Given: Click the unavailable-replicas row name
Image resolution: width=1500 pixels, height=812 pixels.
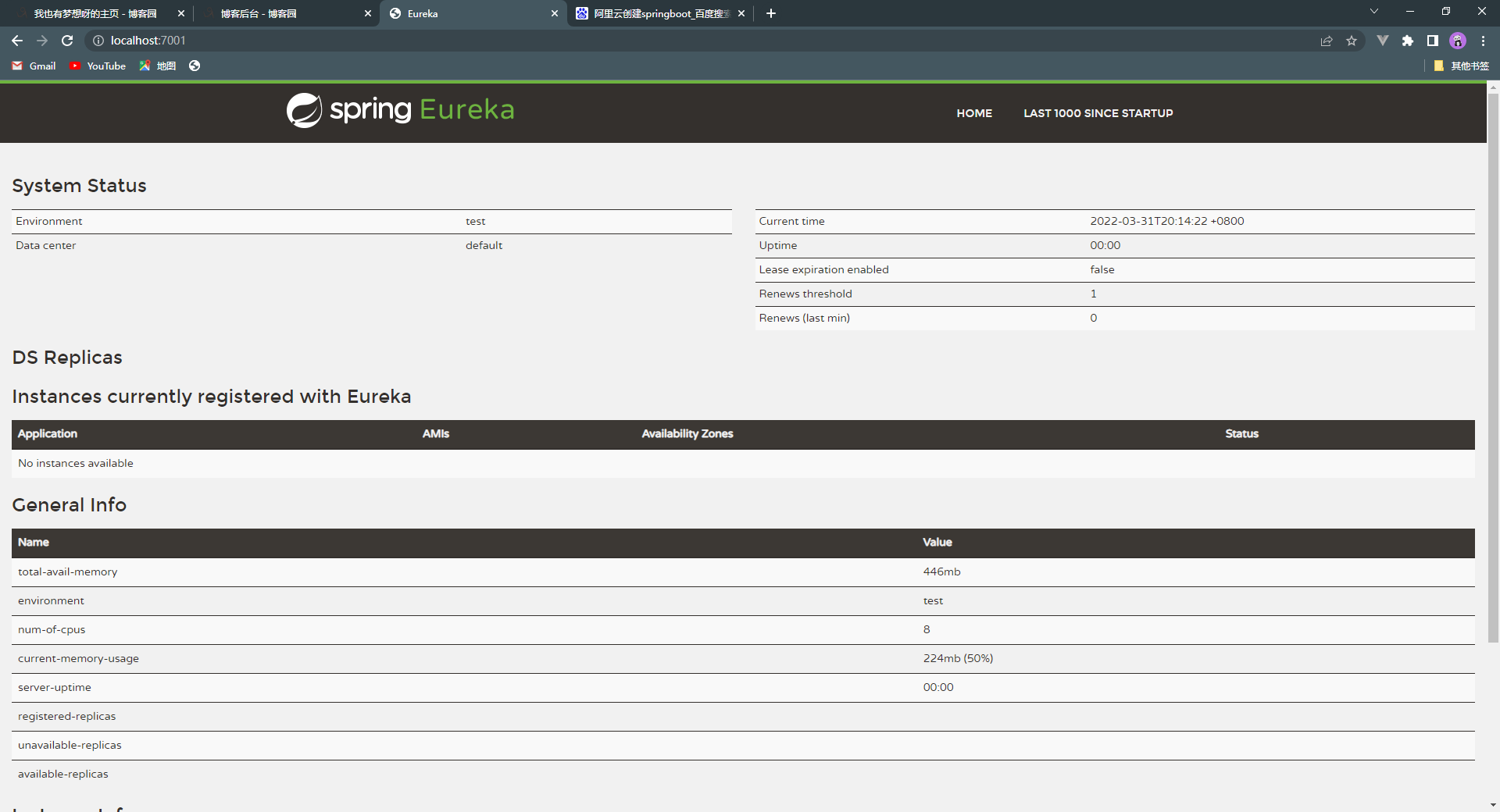Looking at the screenshot, I should point(70,746).
